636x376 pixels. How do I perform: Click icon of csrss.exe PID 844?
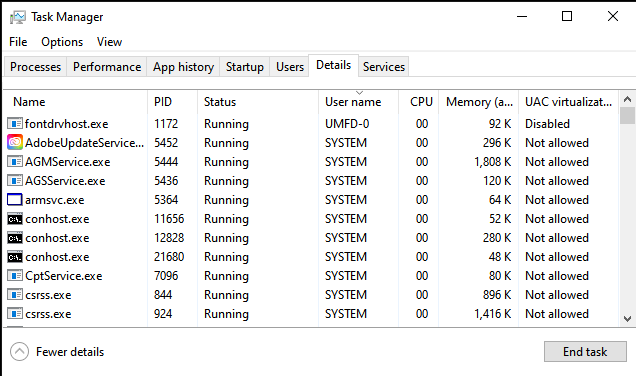15,295
